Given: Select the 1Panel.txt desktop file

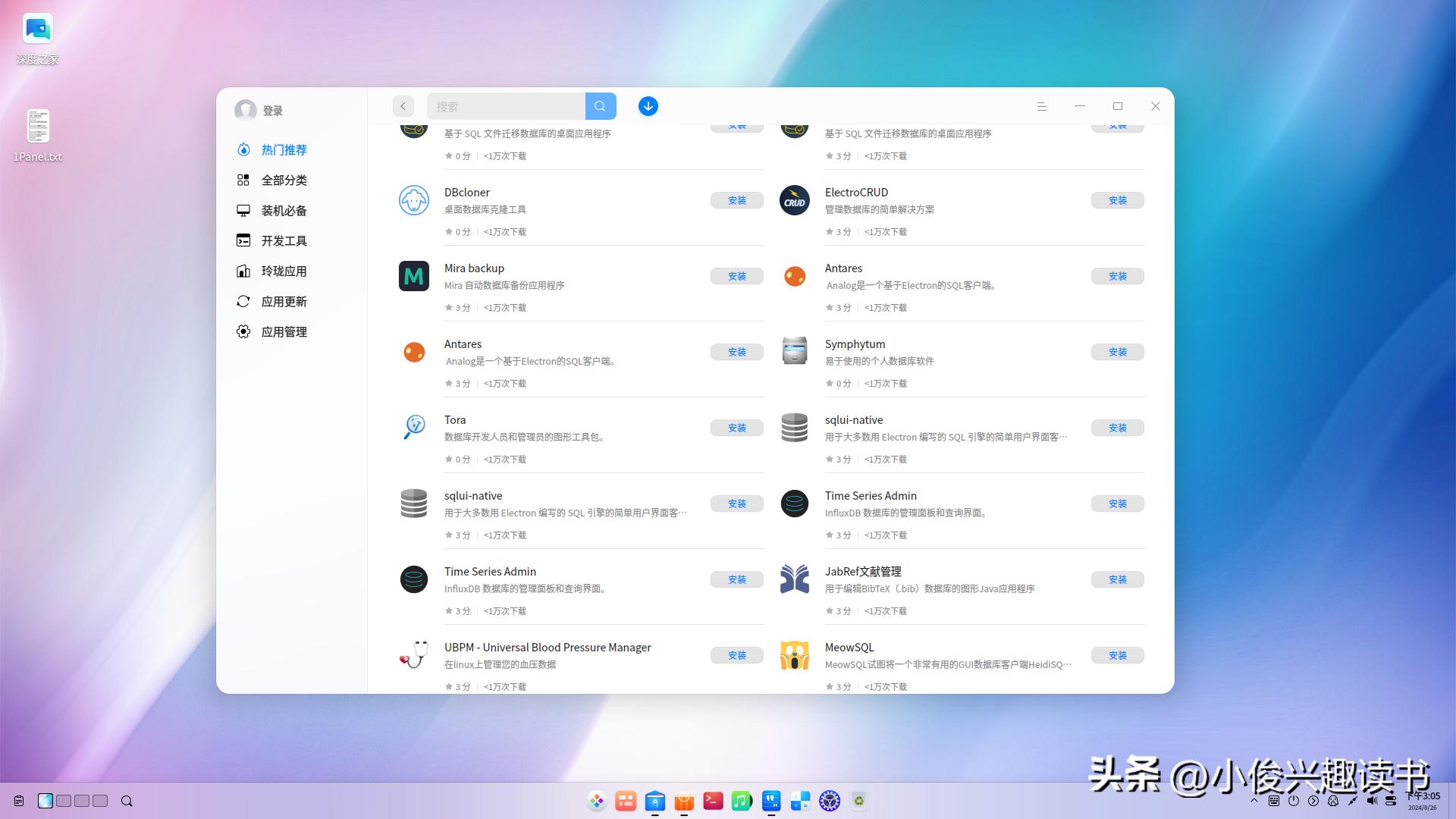Looking at the screenshot, I should tap(37, 136).
